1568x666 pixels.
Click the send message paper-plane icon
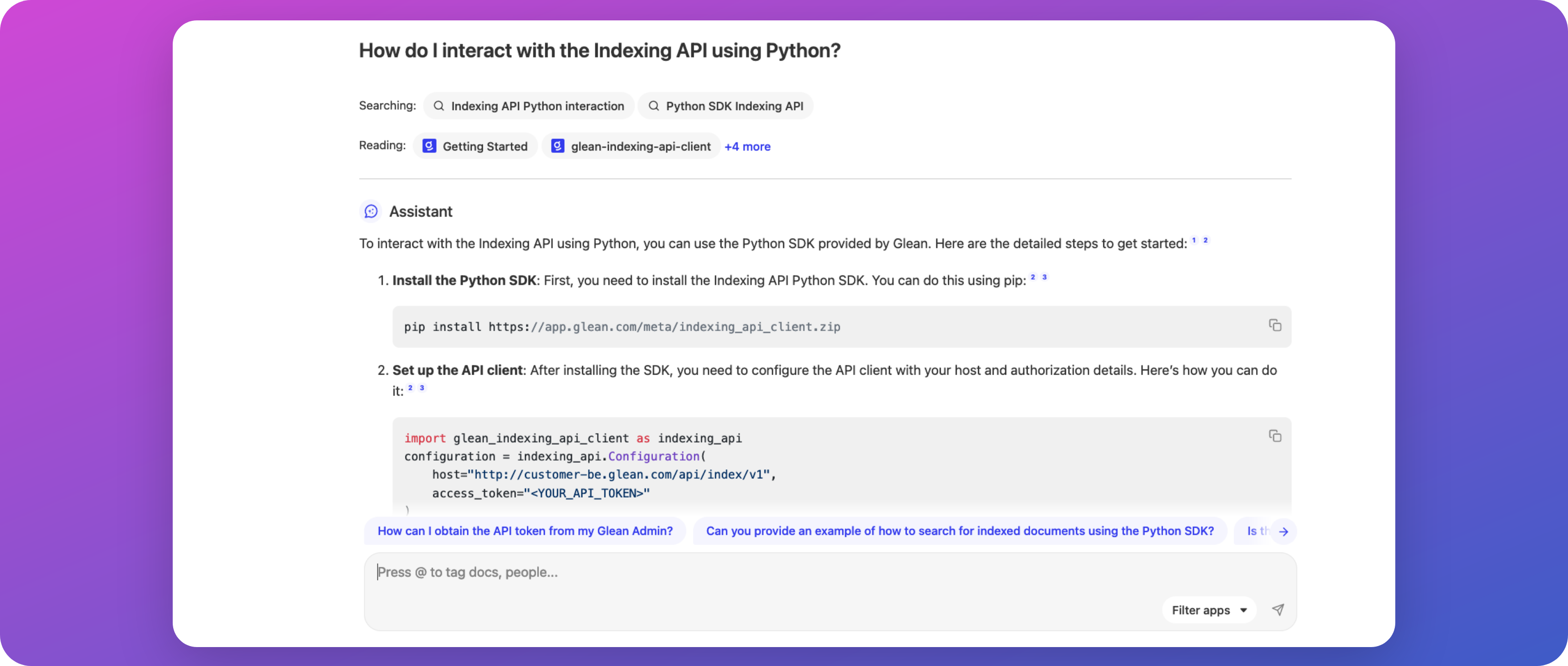point(1278,609)
